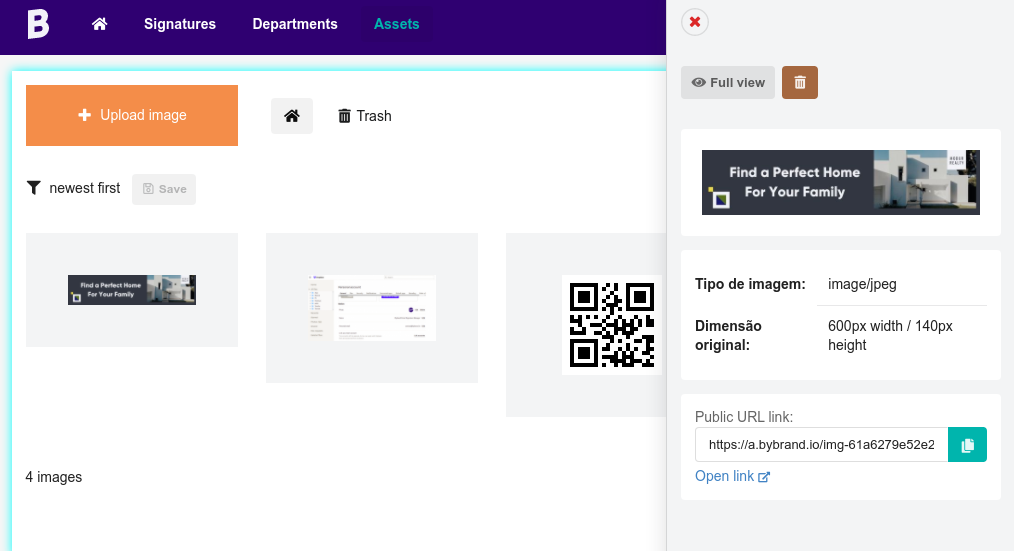The image size is (1014, 551).
Task: Open the Trash folder
Action: [x=365, y=116]
